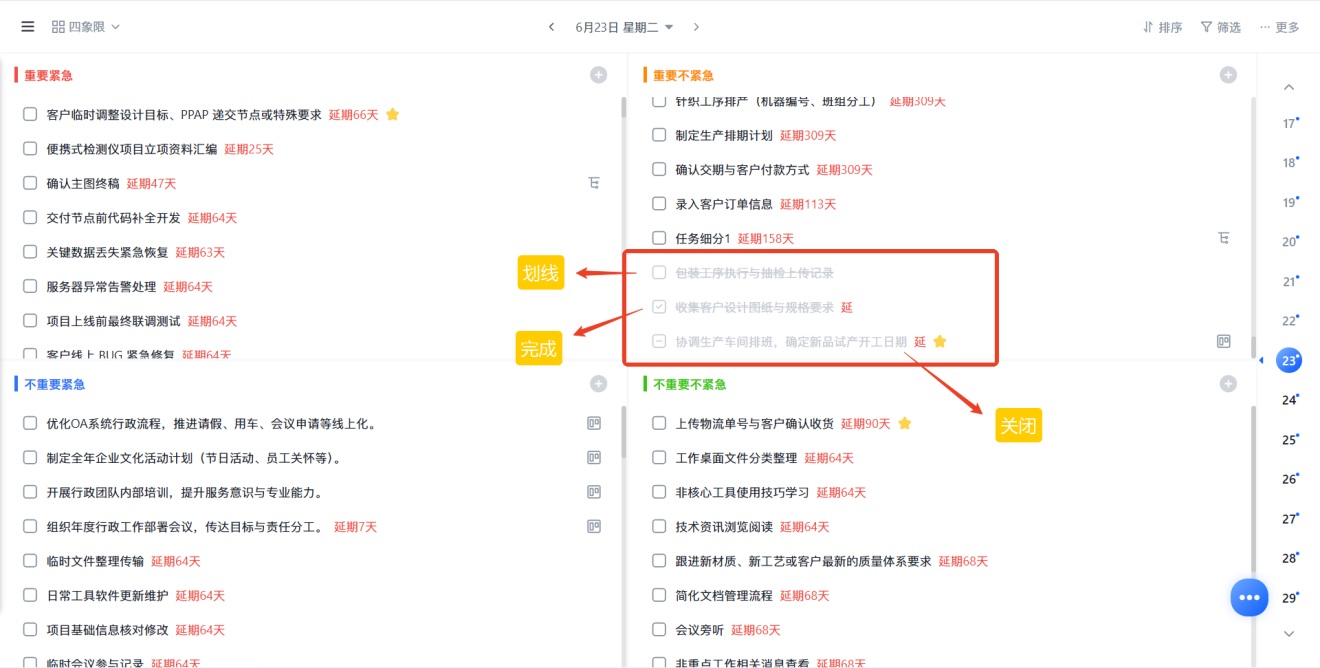Image resolution: width=1320 pixels, height=668 pixels.
Task: Add a task to 不重要不紧急 quadrant
Action: click(1228, 384)
